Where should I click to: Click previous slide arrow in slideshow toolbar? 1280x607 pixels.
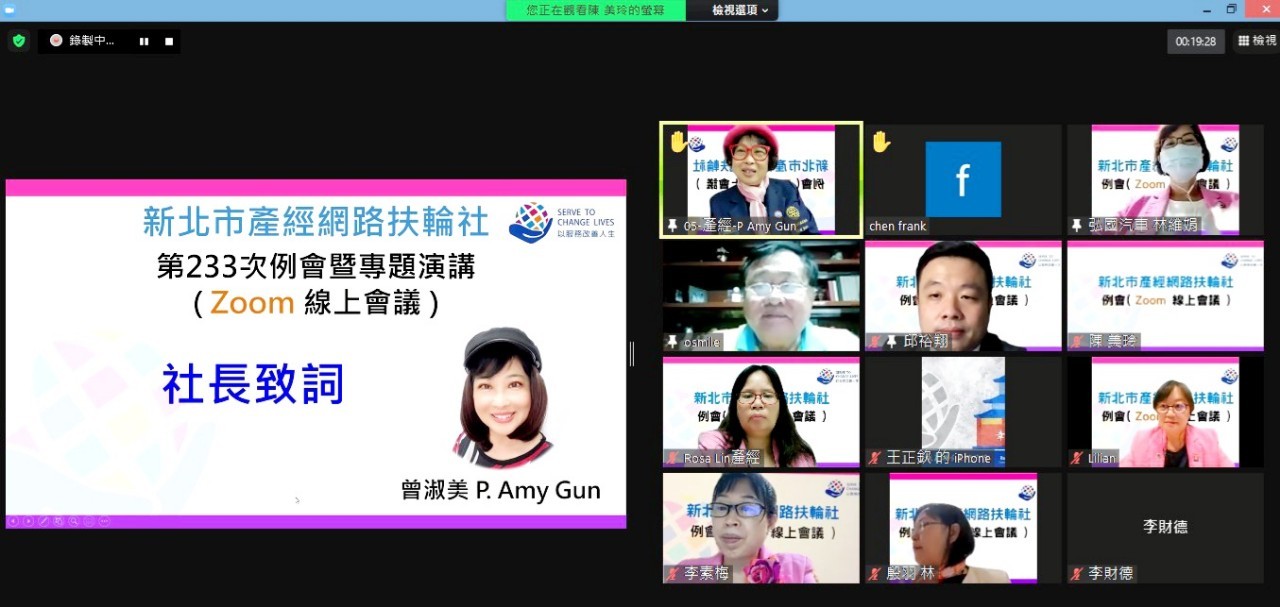tap(13, 521)
